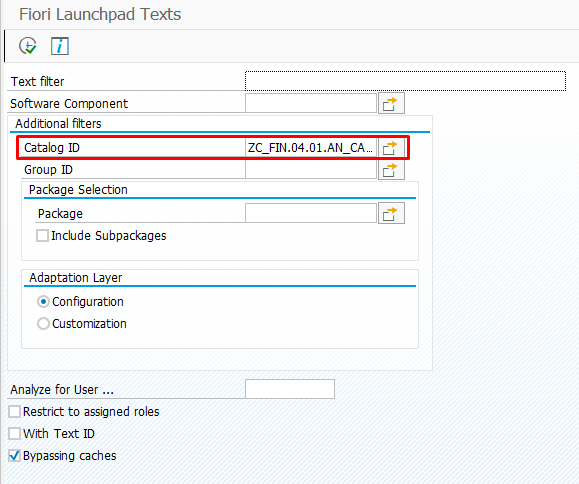Click the Analyze for User field
Screen dimensions: 579x484
click(290, 389)
